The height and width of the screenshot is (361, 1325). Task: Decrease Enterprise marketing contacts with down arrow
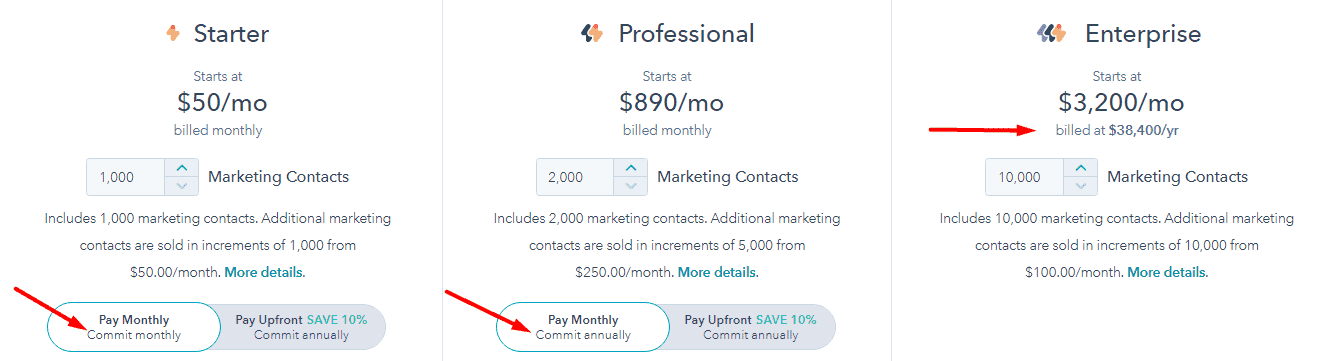point(1079,186)
